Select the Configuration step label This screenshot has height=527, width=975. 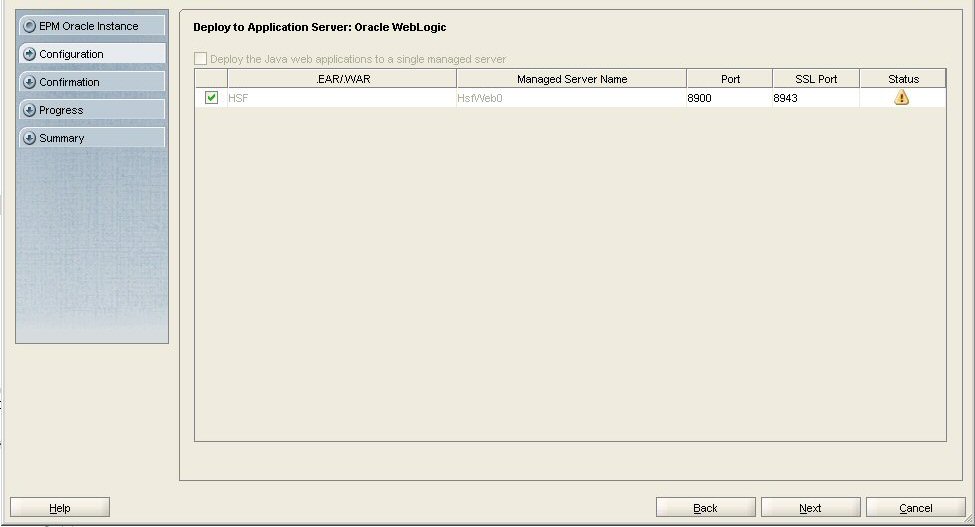click(x=71, y=54)
